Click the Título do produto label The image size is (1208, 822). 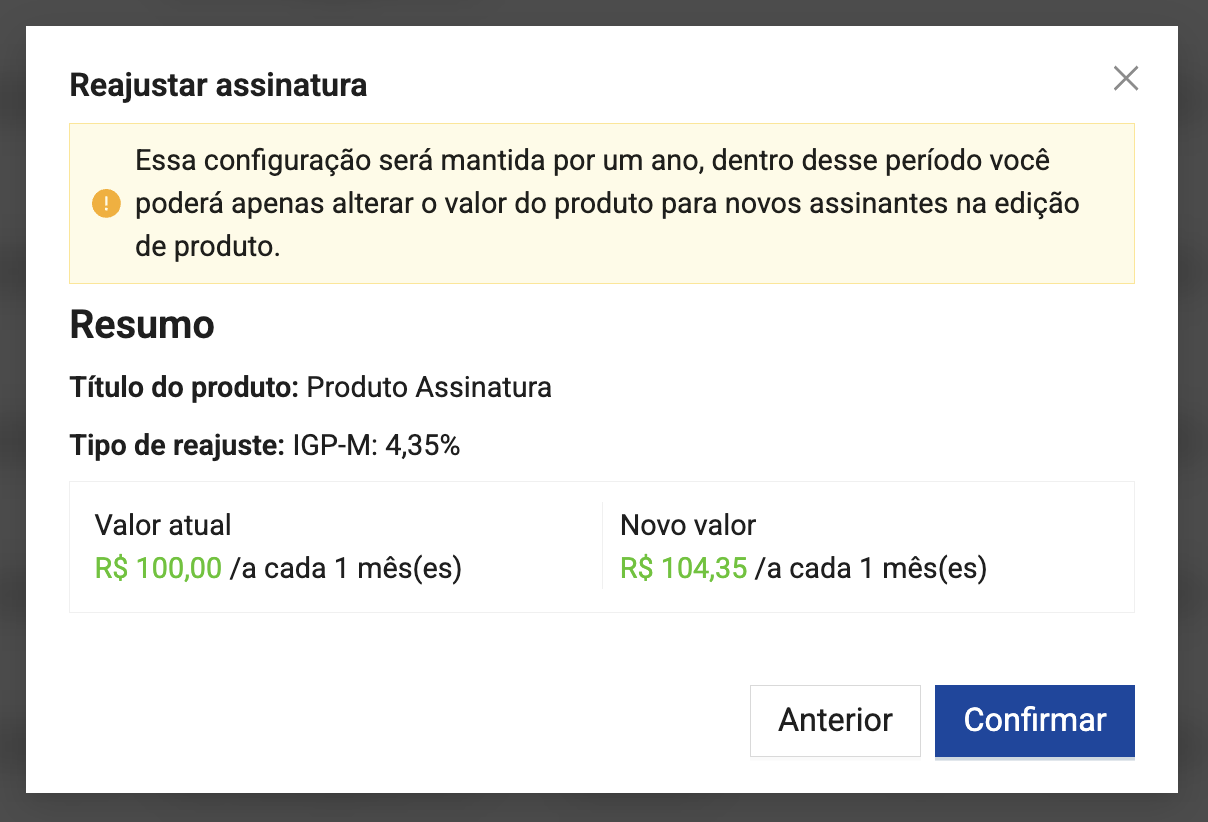click(184, 387)
